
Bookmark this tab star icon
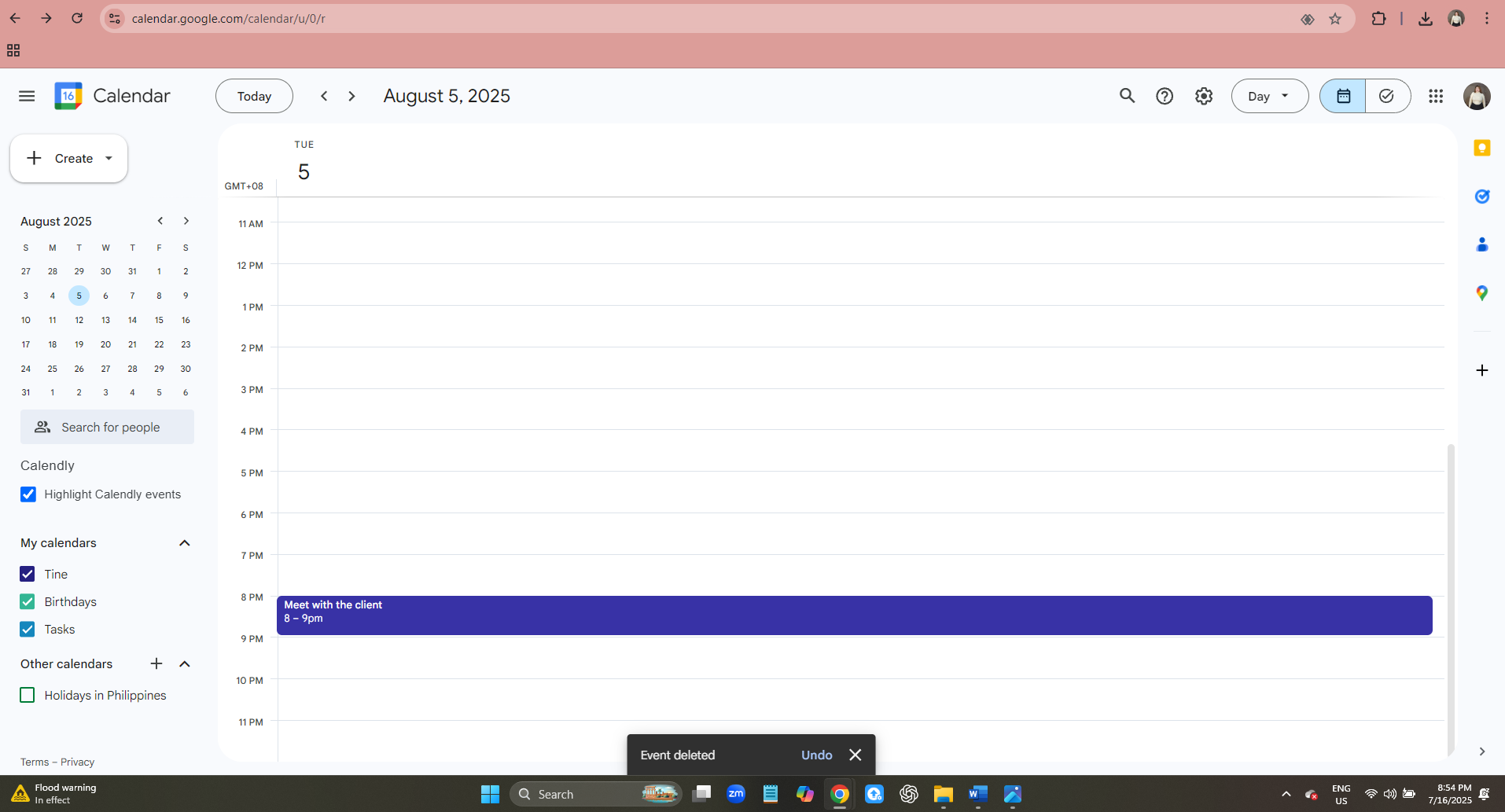(x=1335, y=19)
